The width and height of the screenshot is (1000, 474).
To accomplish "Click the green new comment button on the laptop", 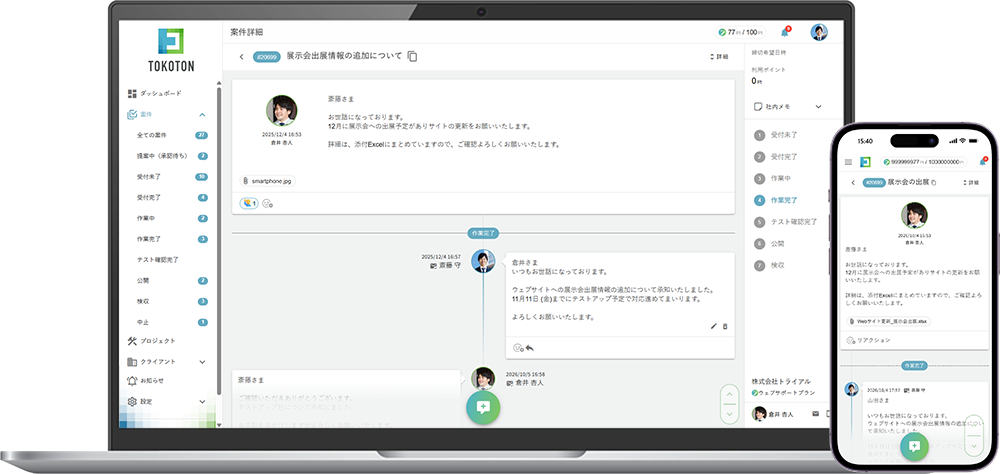I will (483, 408).
